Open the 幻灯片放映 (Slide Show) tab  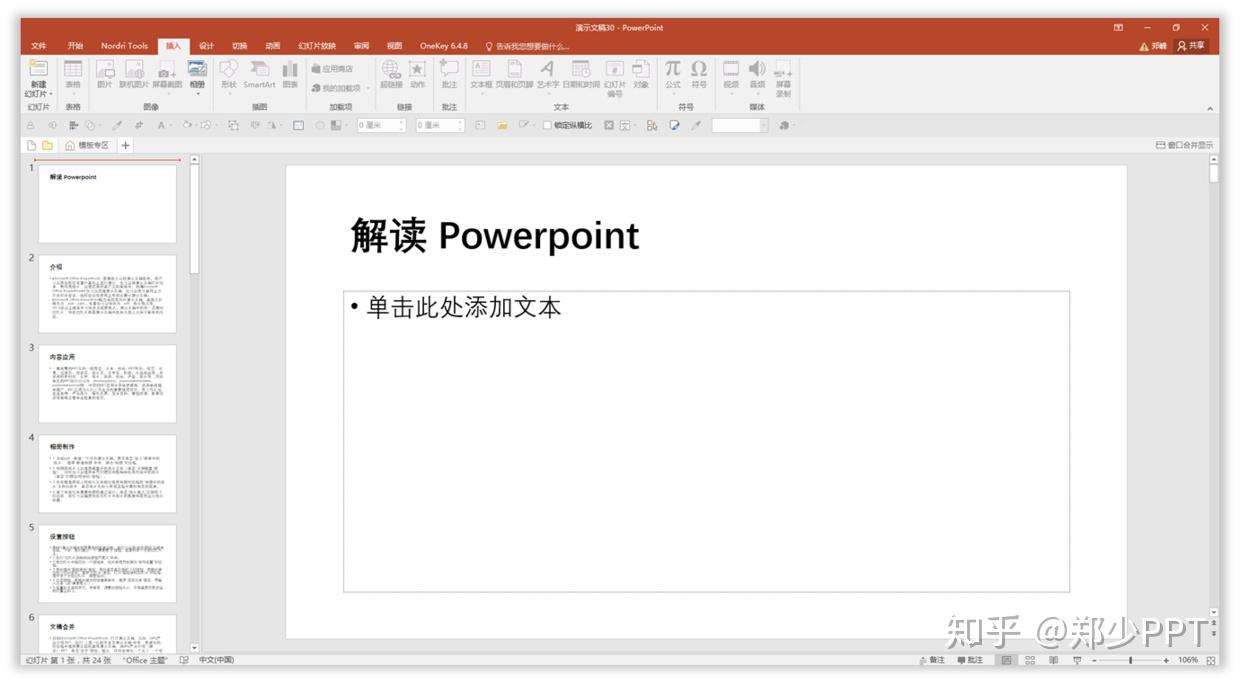point(317,46)
